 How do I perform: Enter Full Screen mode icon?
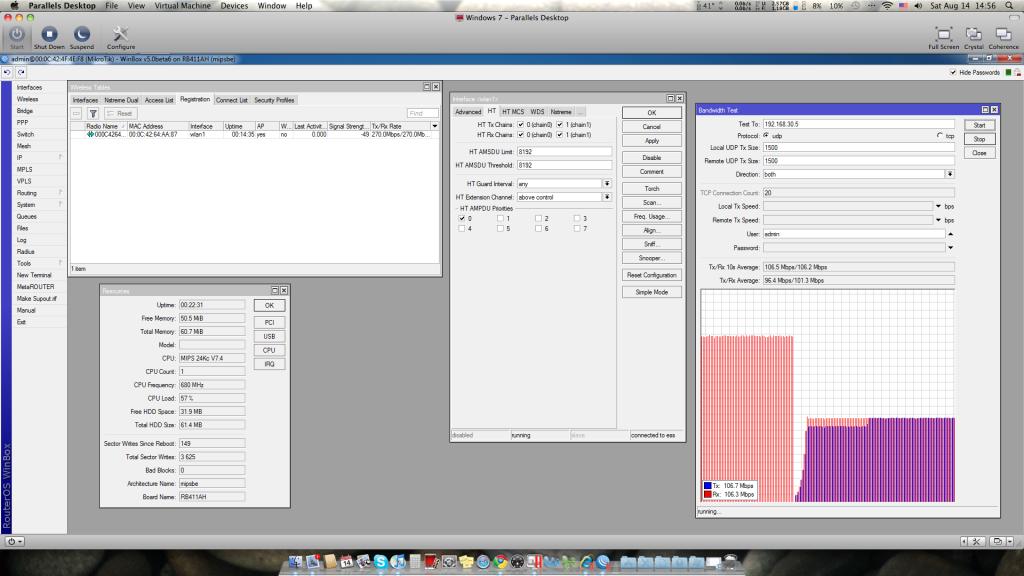943,35
